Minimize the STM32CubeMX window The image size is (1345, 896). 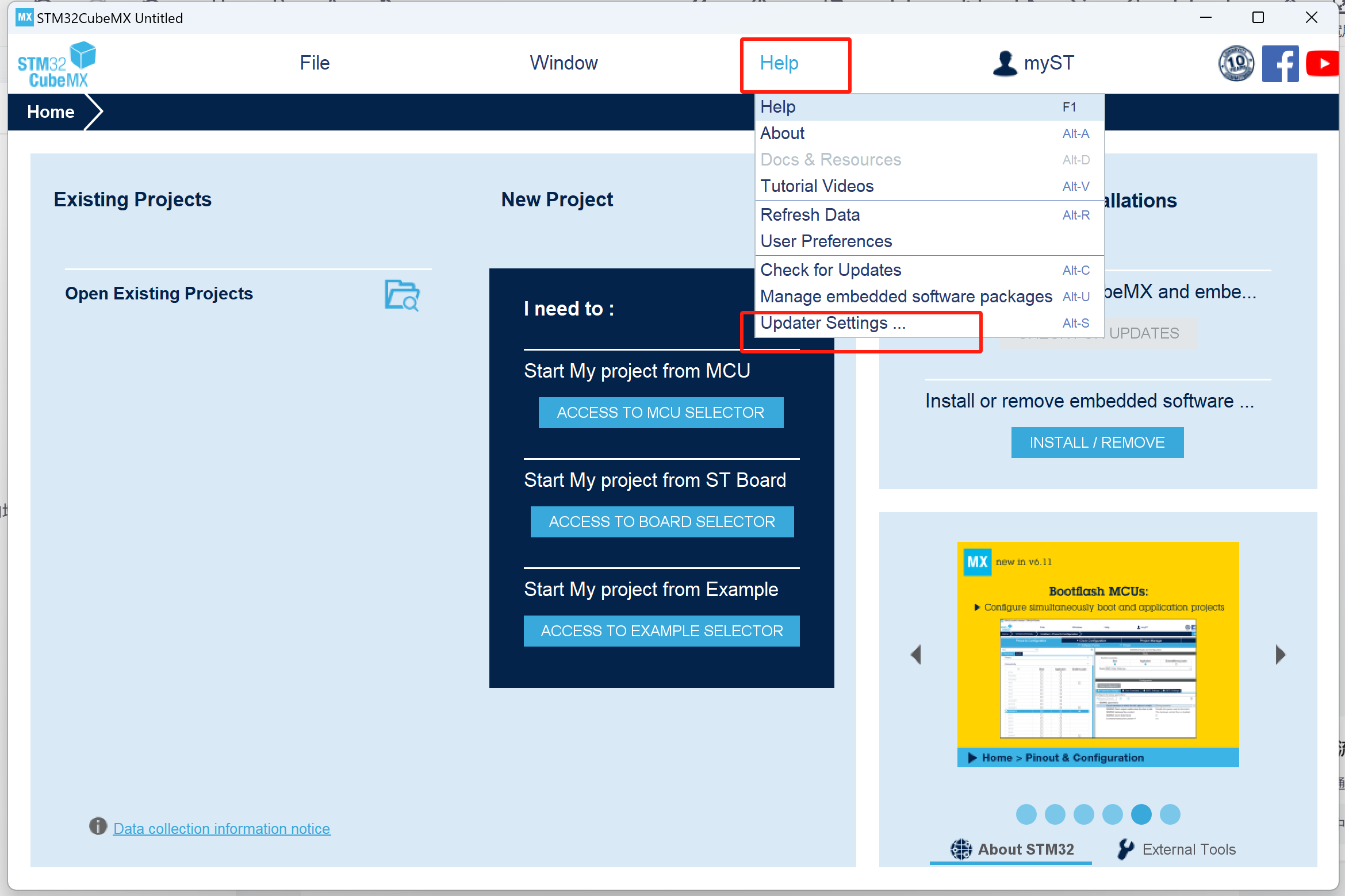(x=1206, y=17)
